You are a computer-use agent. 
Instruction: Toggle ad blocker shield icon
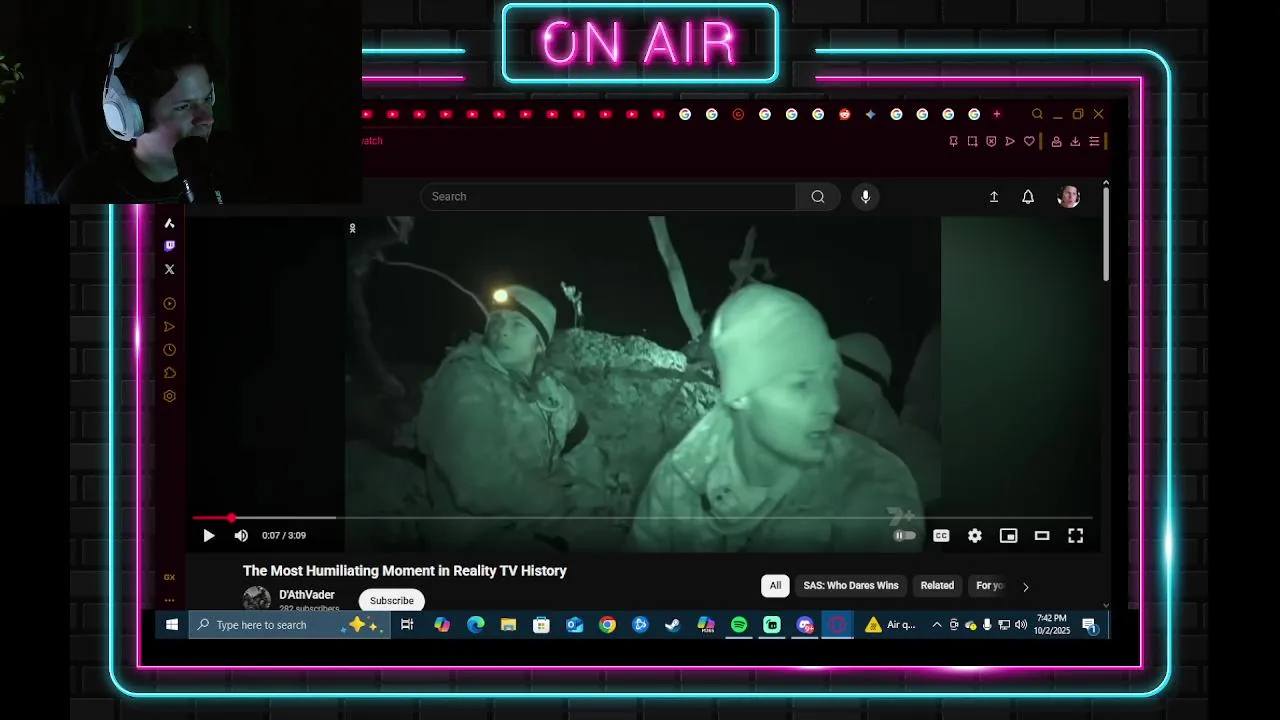[991, 141]
